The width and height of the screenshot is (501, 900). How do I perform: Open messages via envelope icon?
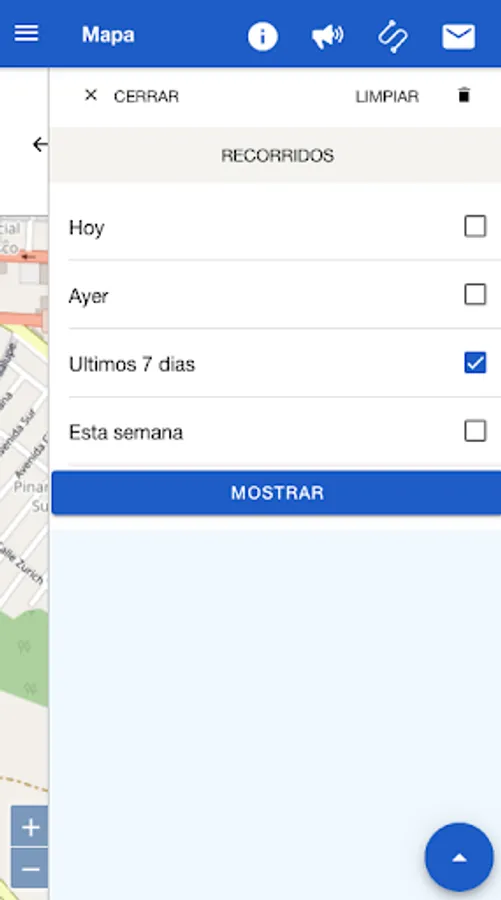[x=459, y=36]
